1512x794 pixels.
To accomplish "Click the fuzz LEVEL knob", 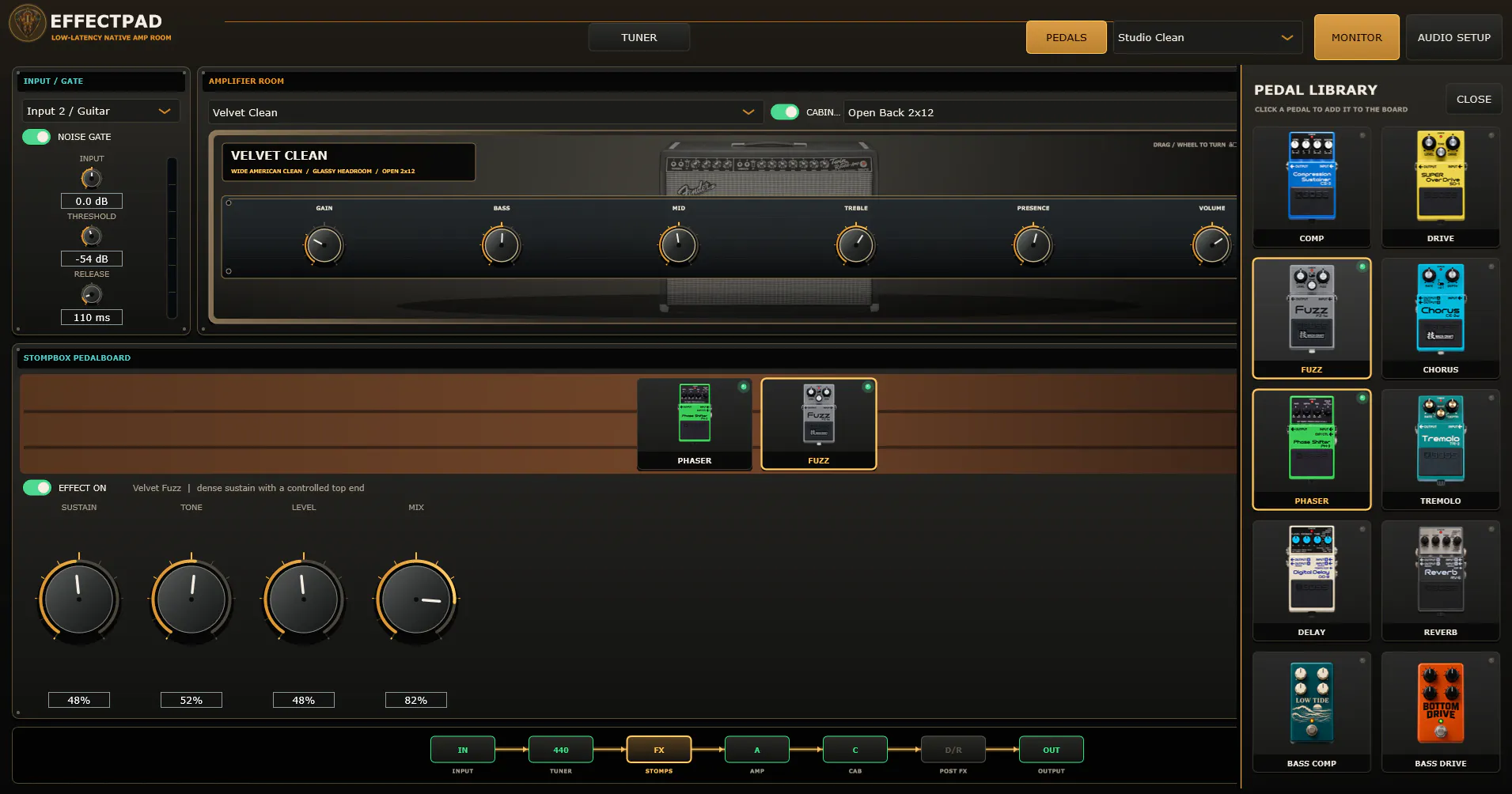I will click(303, 599).
